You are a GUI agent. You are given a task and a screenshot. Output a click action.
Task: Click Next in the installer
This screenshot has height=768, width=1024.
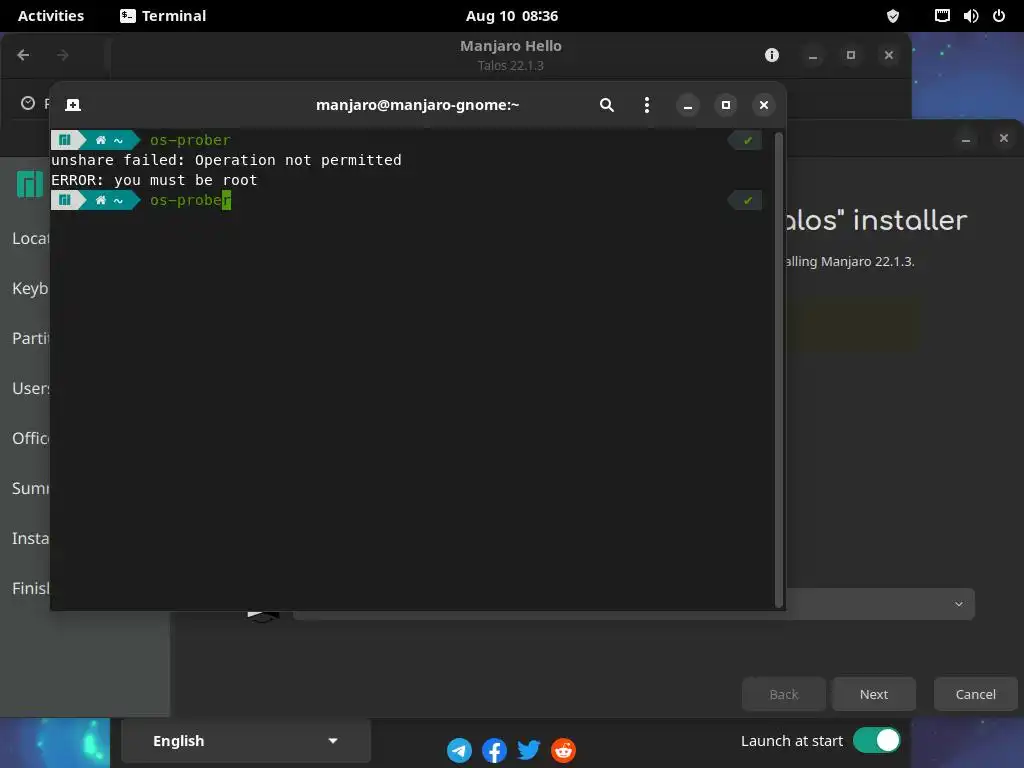[874, 694]
